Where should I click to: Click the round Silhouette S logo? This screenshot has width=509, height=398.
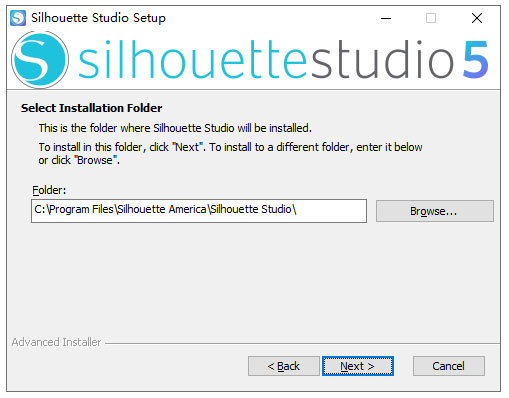(x=40, y=60)
